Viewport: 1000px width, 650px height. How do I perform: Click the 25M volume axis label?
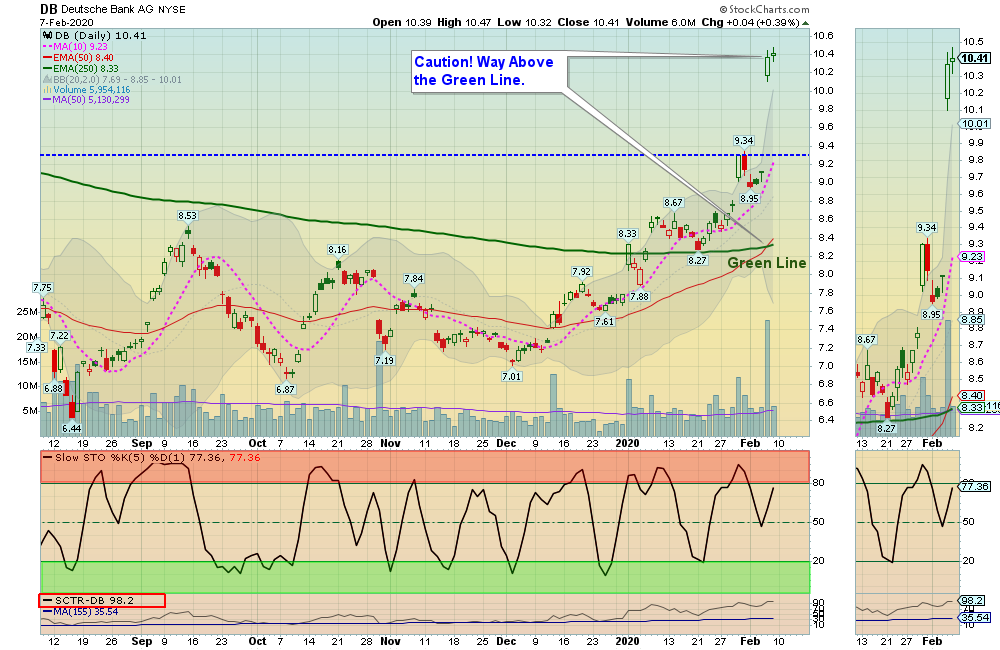27,311
